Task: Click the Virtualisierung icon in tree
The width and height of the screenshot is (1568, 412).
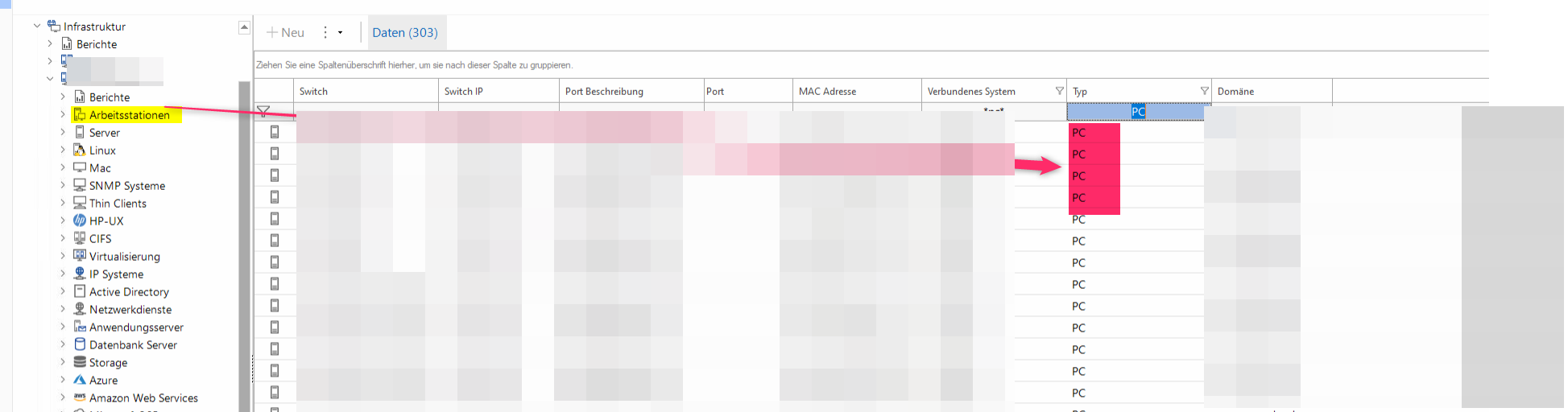Action: pyautogui.click(x=79, y=257)
